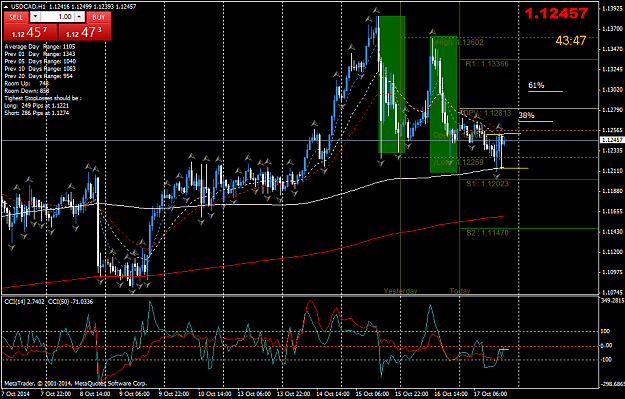This screenshot has height=399, width=625.
Task: Click the 'Yesterday' vertical line label
Action: pos(400,291)
